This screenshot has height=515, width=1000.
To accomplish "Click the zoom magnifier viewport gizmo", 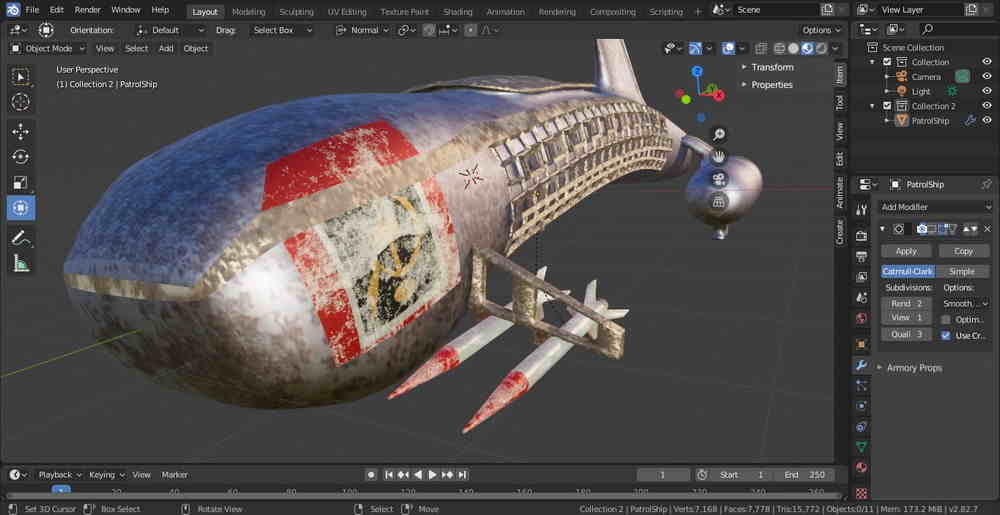I will 718,135.
